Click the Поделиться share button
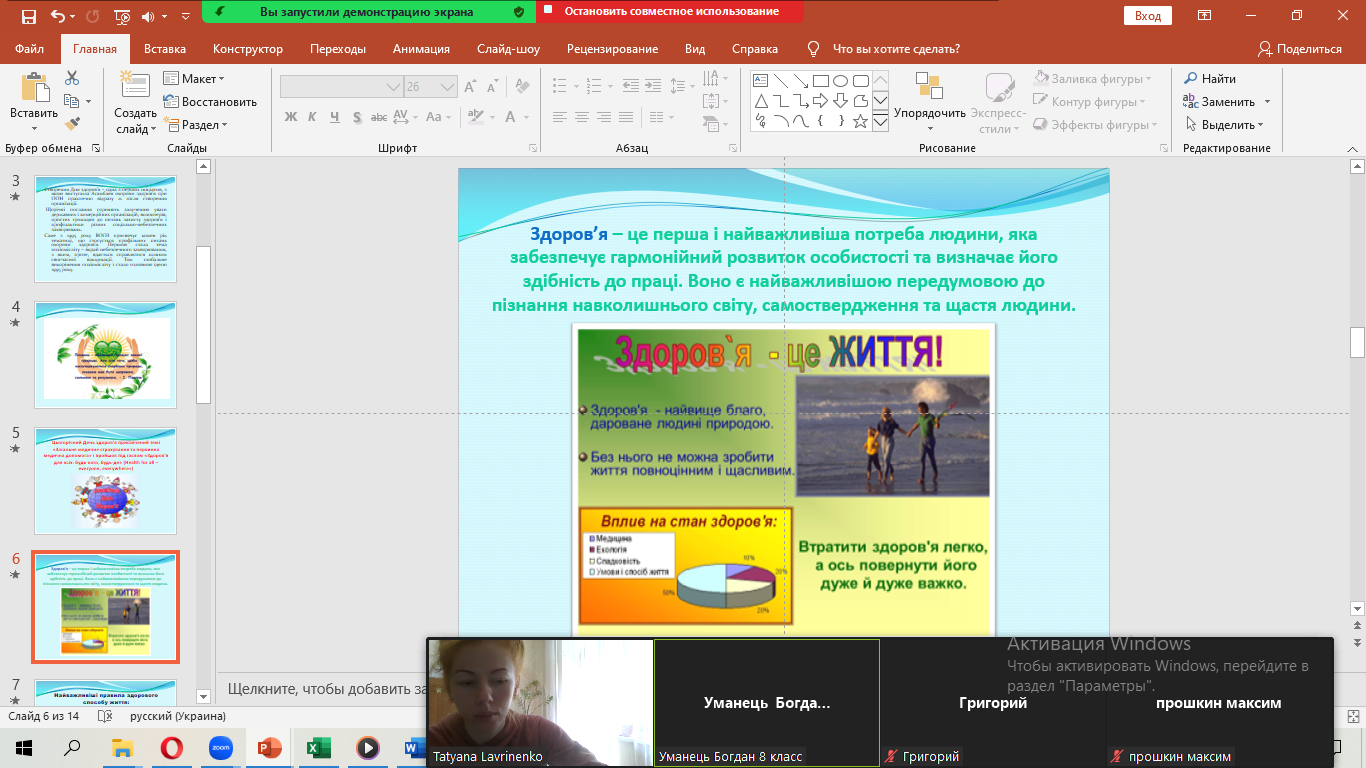 [x=1299, y=49]
